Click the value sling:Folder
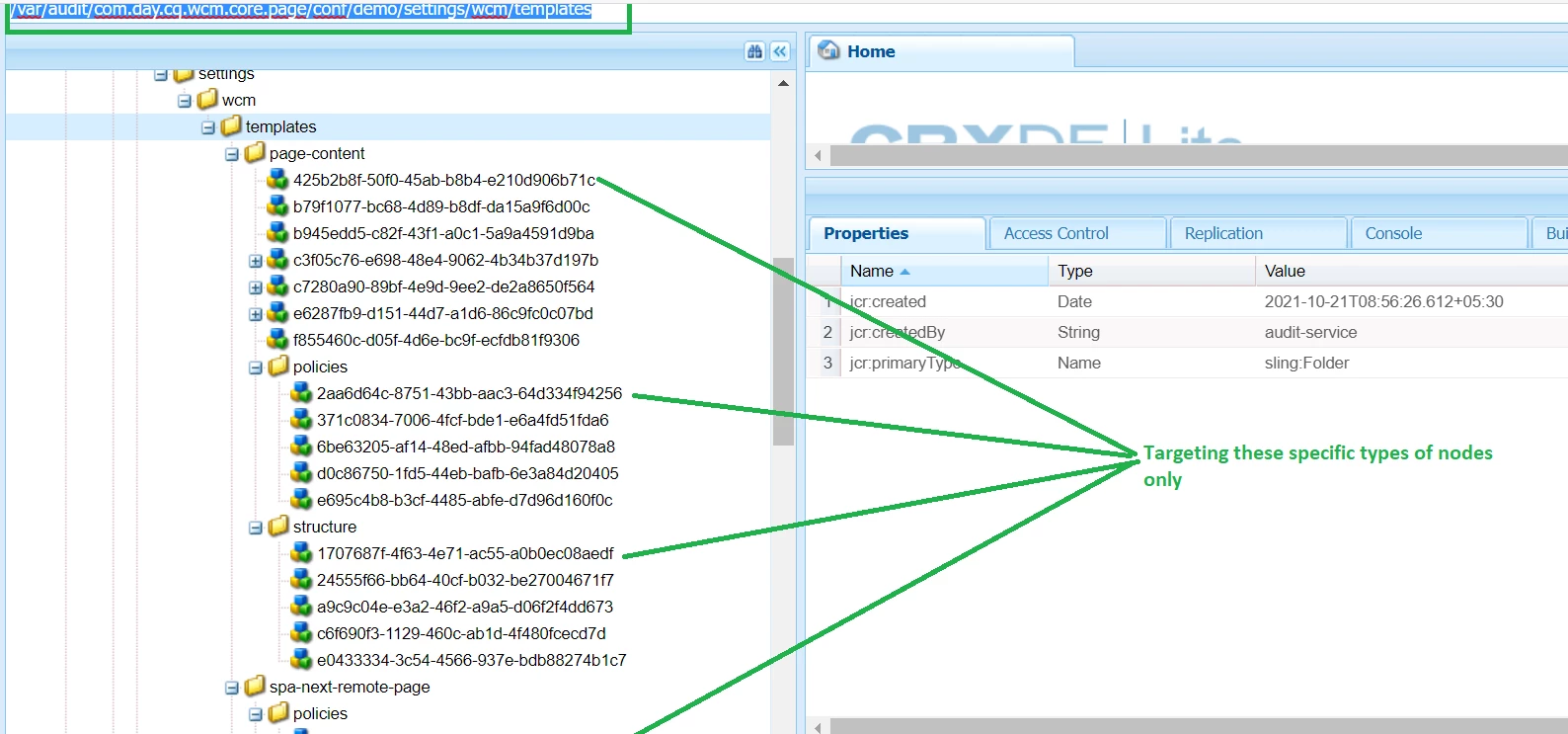This screenshot has width=1568, height=734. point(1306,363)
